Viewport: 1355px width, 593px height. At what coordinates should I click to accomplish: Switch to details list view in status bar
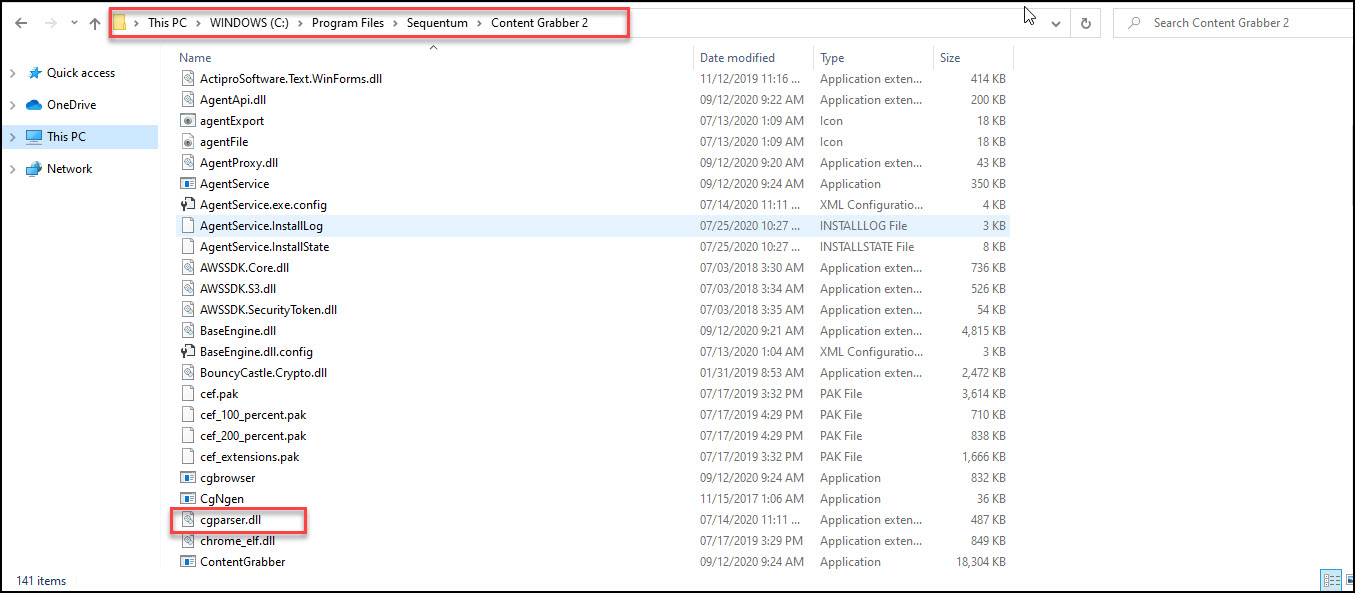[x=1331, y=580]
